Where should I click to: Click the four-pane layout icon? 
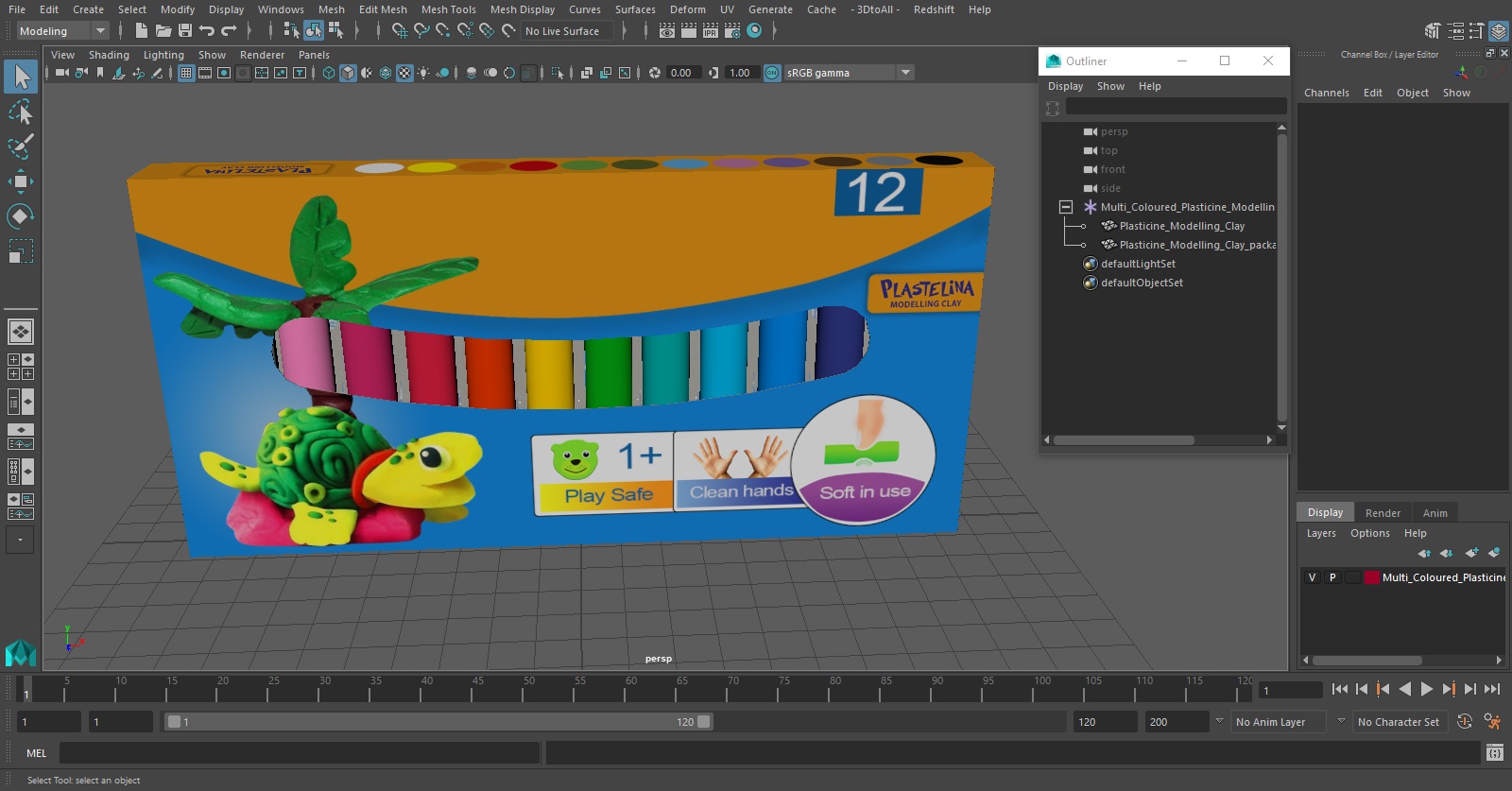coord(21,367)
